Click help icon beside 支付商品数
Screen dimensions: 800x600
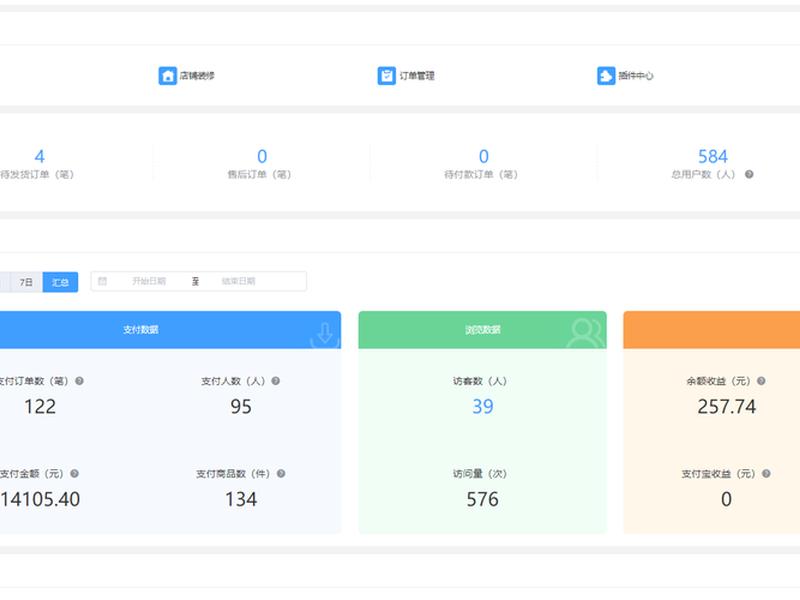tap(281, 473)
